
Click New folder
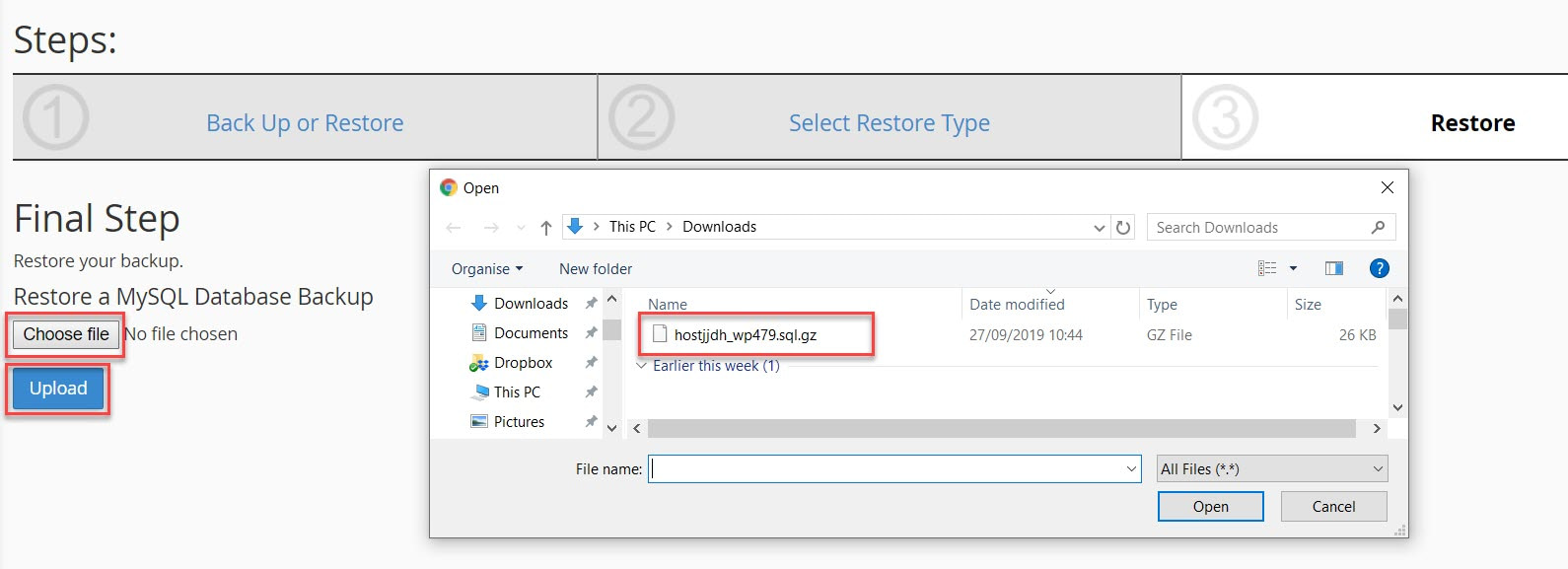pos(596,269)
